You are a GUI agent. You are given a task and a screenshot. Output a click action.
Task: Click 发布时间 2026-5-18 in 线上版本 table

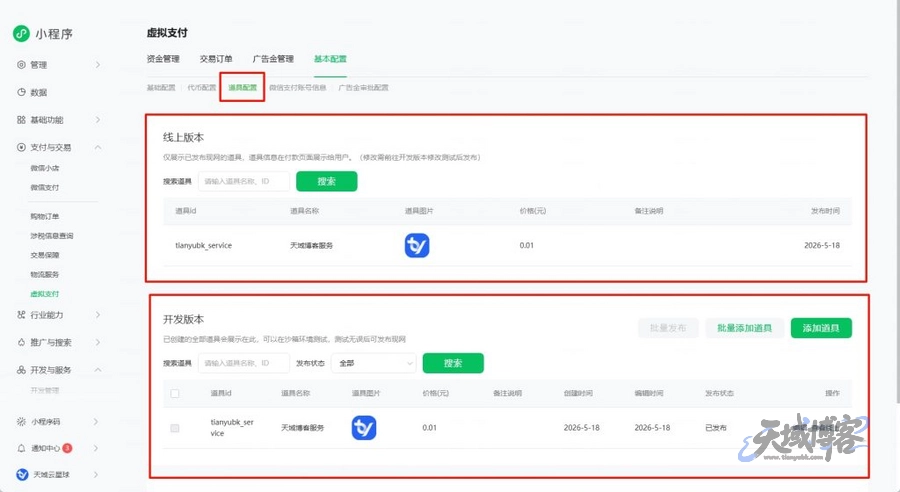(822, 245)
